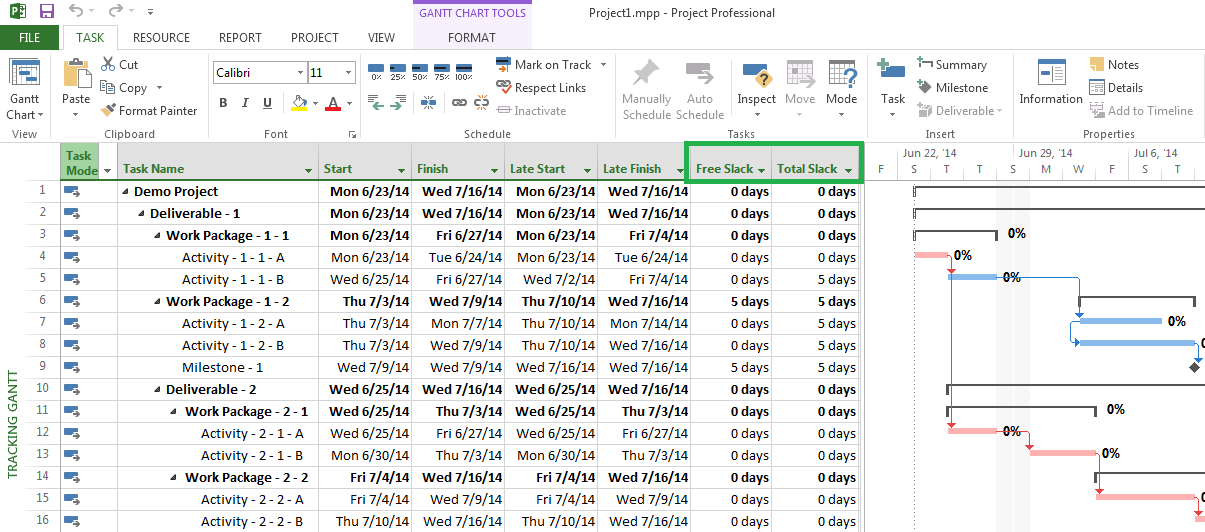Viewport: 1205px width, 532px height.
Task: Switch to the REPORT tab
Action: tap(240, 38)
